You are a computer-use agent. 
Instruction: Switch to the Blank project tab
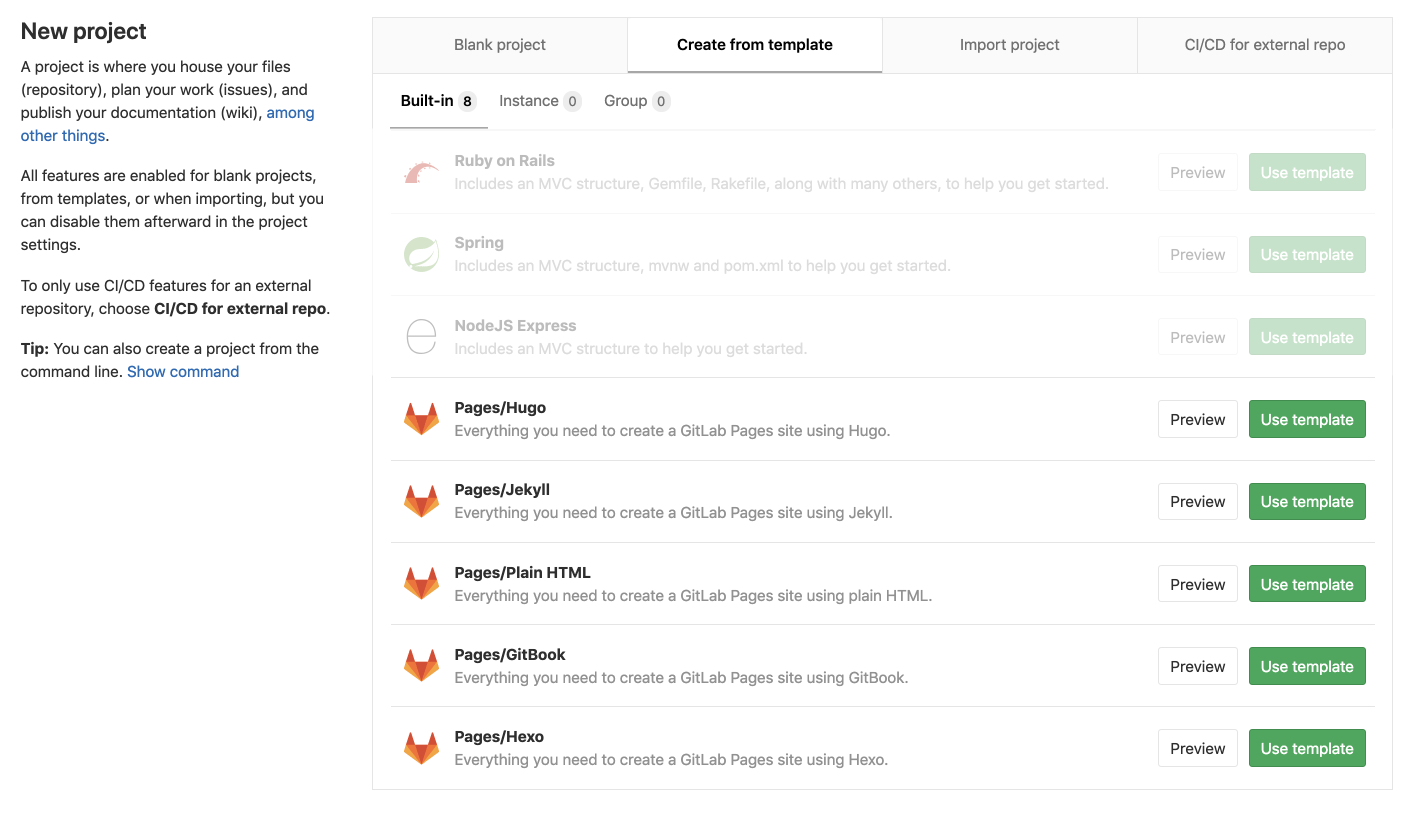click(x=499, y=44)
